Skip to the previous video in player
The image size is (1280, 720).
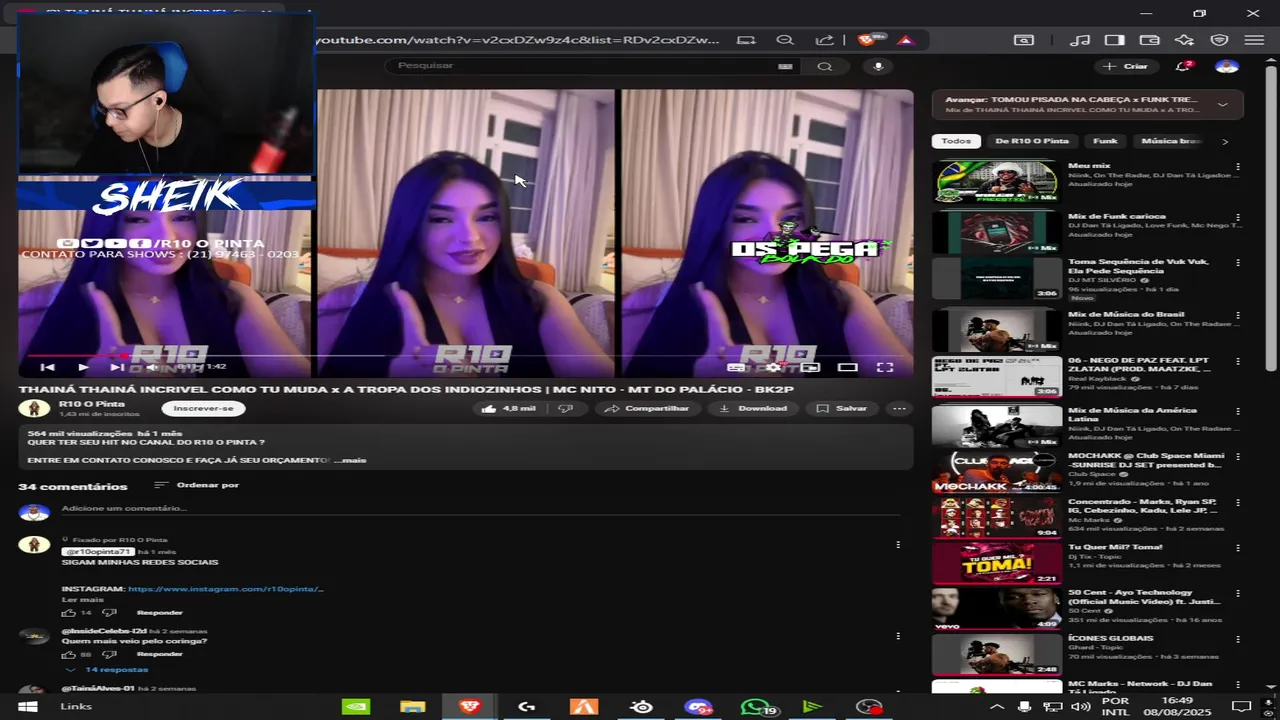click(47, 367)
